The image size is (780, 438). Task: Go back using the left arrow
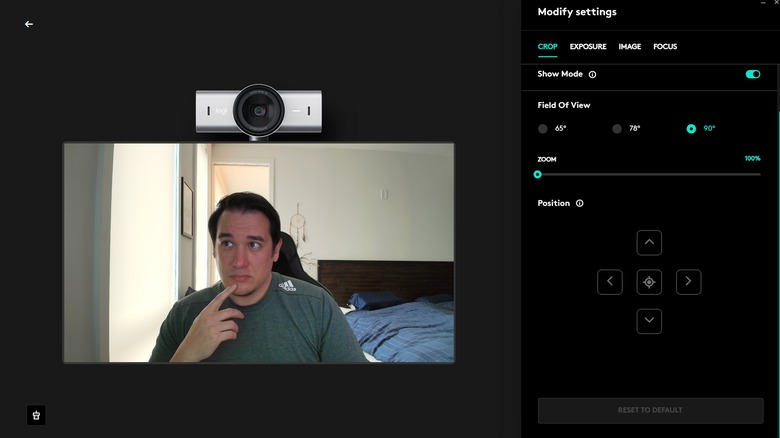click(x=29, y=24)
